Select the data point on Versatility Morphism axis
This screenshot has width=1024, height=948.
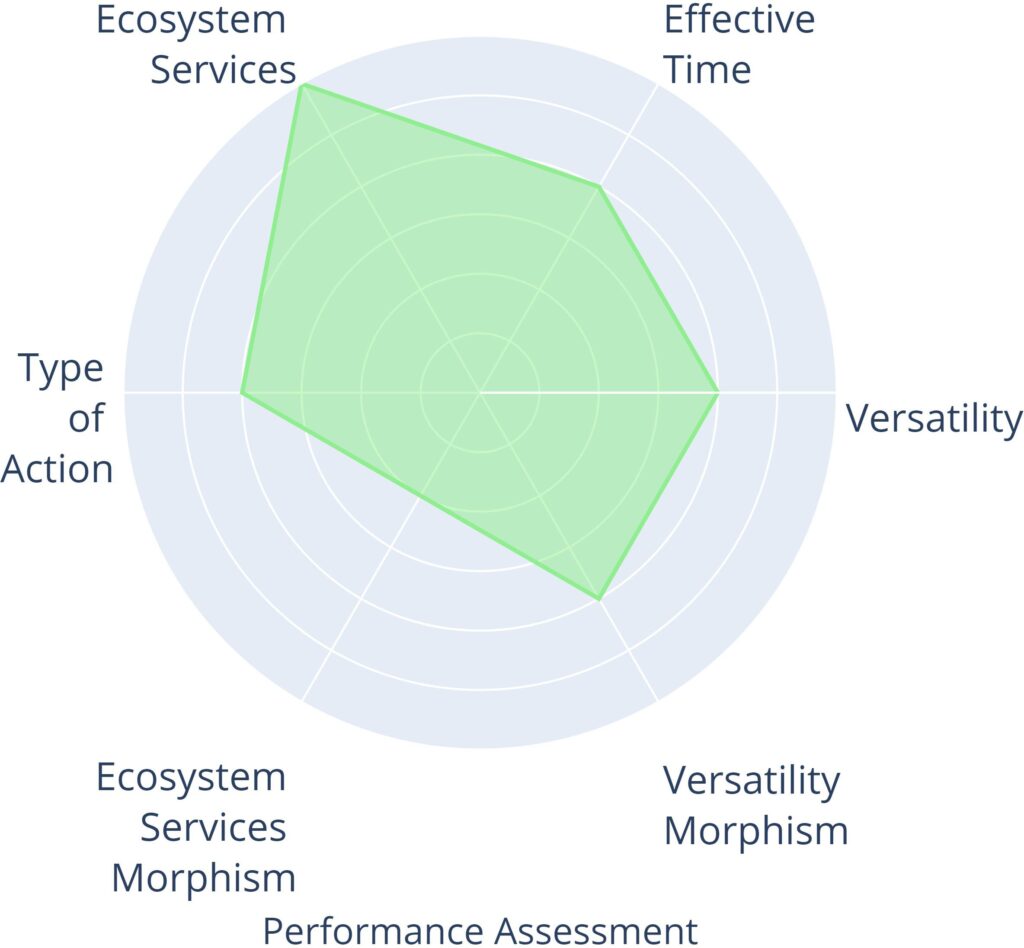pyautogui.click(x=598, y=598)
